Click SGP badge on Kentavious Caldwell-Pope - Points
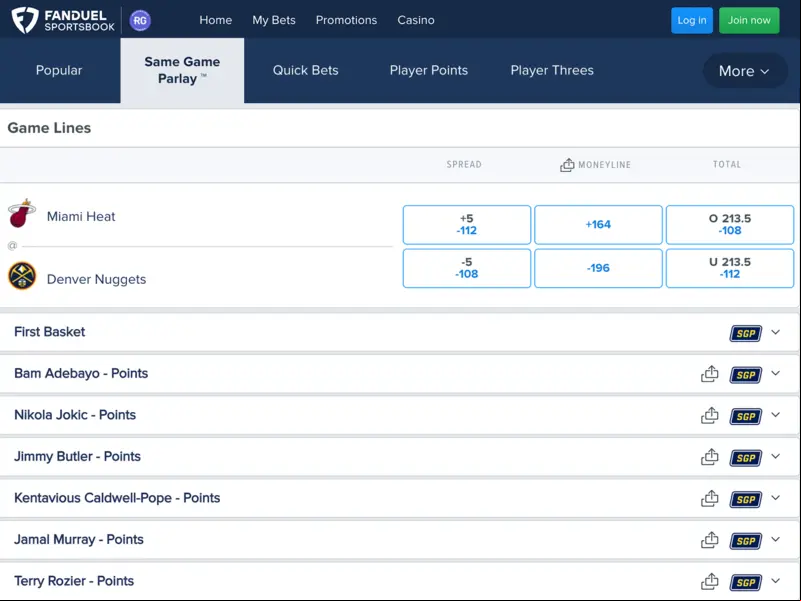 tap(746, 499)
